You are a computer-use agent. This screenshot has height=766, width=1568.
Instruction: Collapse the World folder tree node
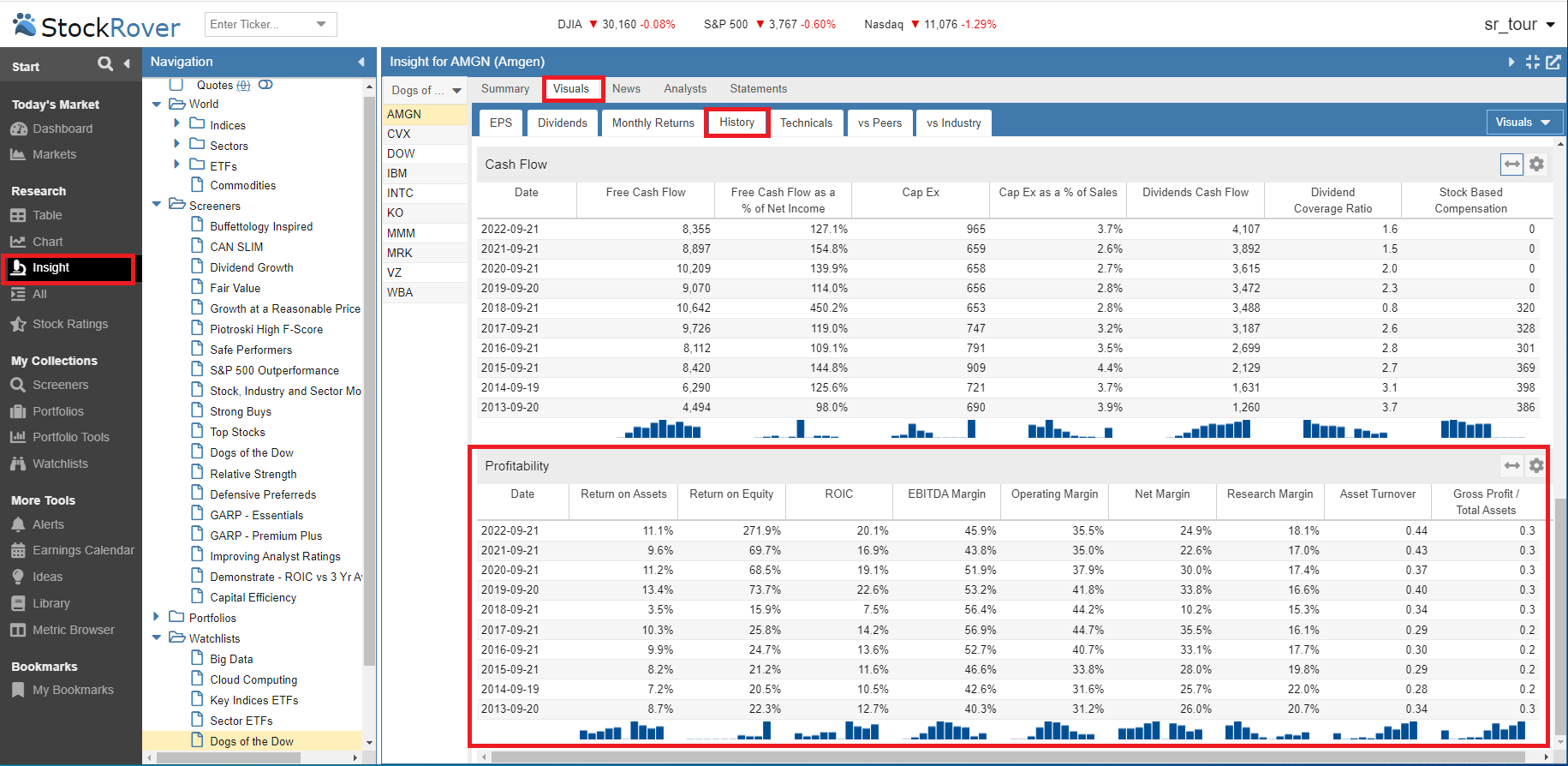coord(157,105)
